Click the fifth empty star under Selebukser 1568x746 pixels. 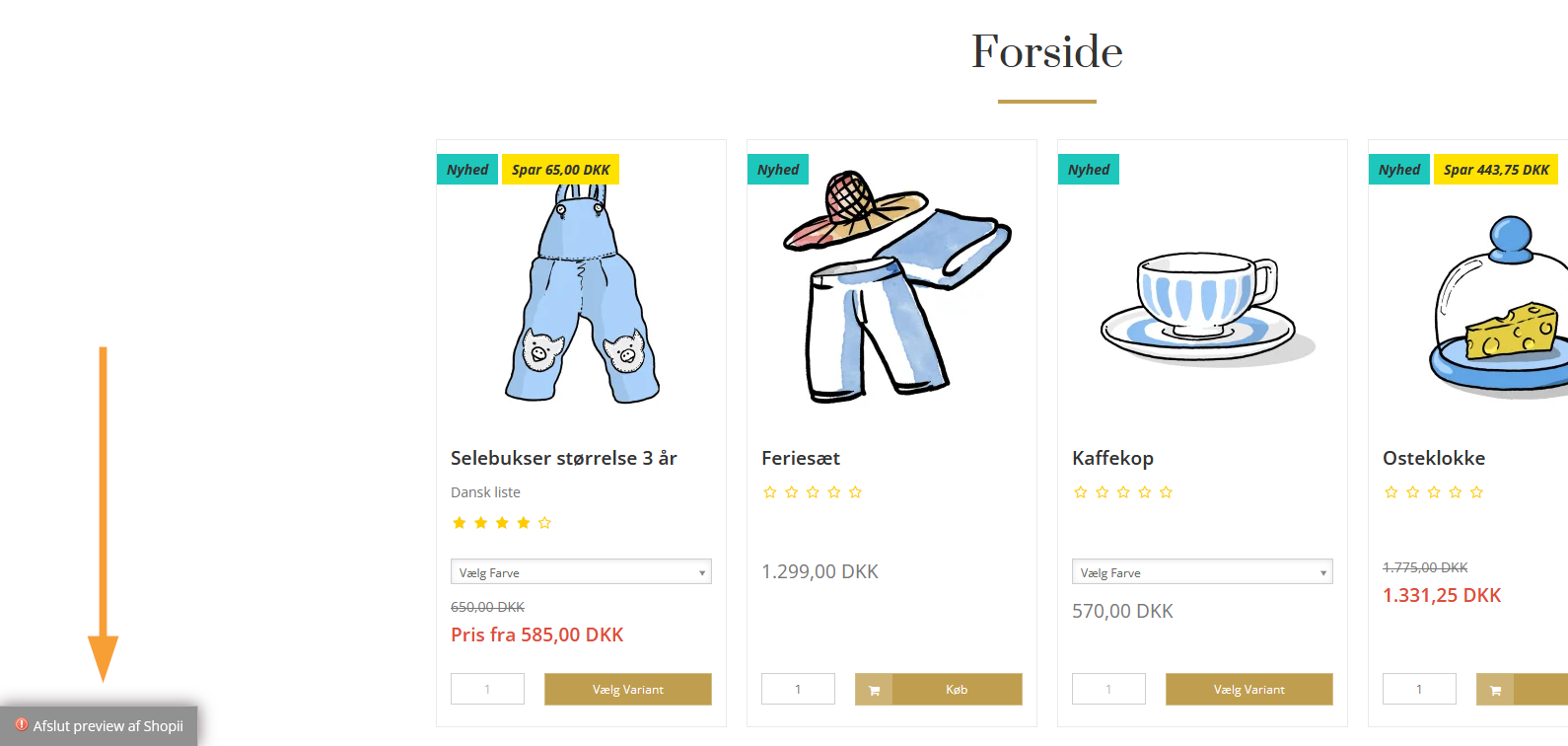(544, 522)
